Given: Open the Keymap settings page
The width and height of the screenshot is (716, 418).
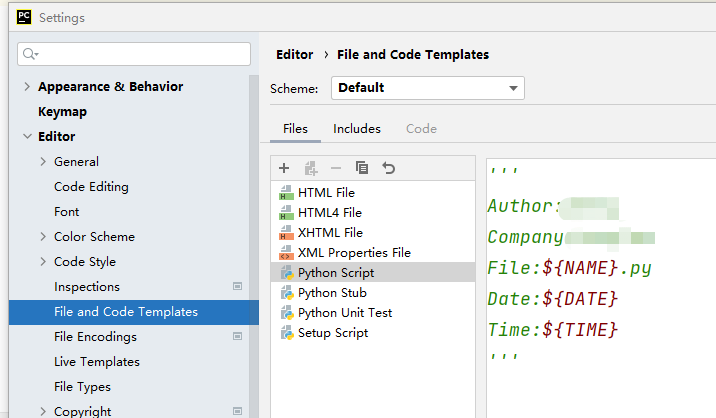Looking at the screenshot, I should pos(62,112).
